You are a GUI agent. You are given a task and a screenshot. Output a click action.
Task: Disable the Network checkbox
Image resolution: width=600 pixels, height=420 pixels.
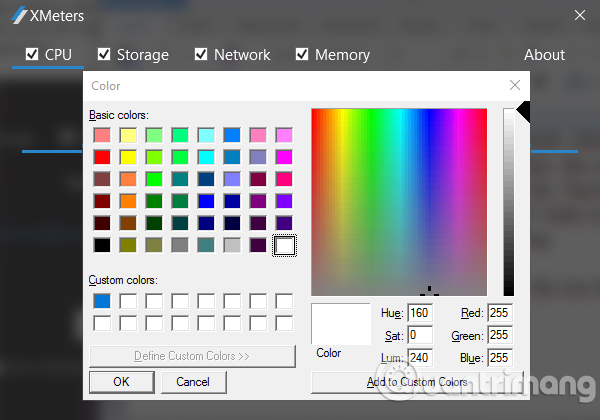click(x=201, y=54)
